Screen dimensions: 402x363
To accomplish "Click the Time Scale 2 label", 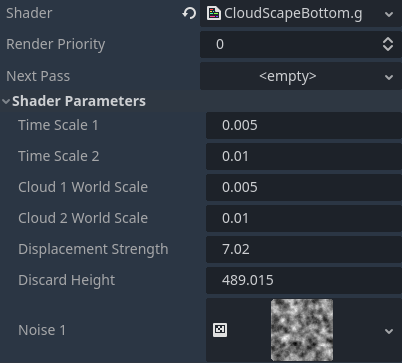I will 59,156.
